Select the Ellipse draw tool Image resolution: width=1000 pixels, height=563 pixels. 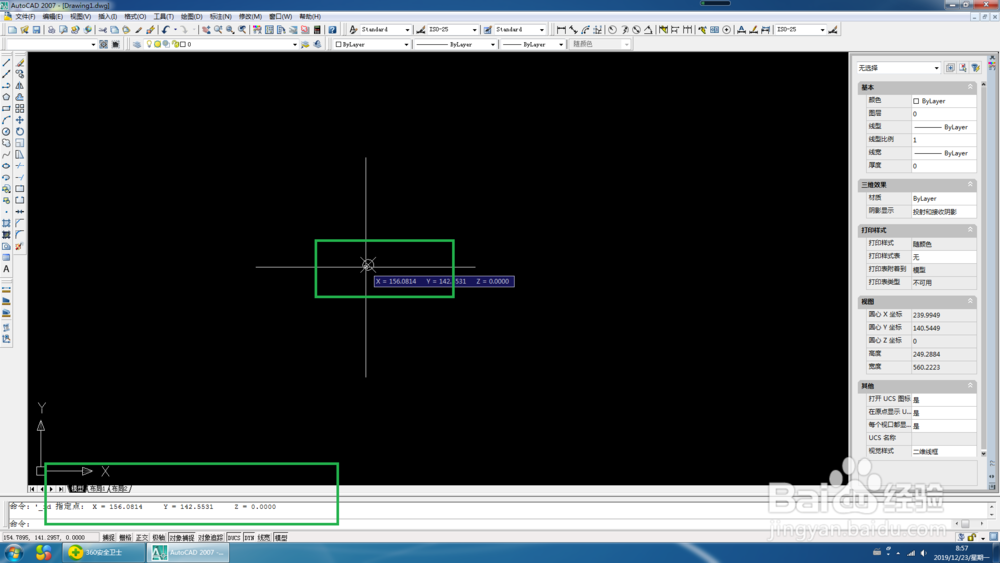[x=6, y=166]
